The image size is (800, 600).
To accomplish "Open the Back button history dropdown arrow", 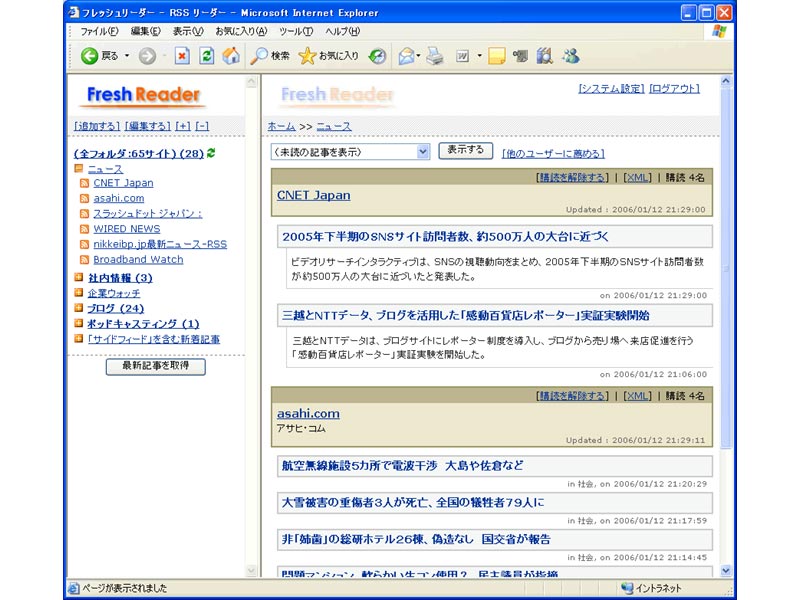I will (127, 56).
